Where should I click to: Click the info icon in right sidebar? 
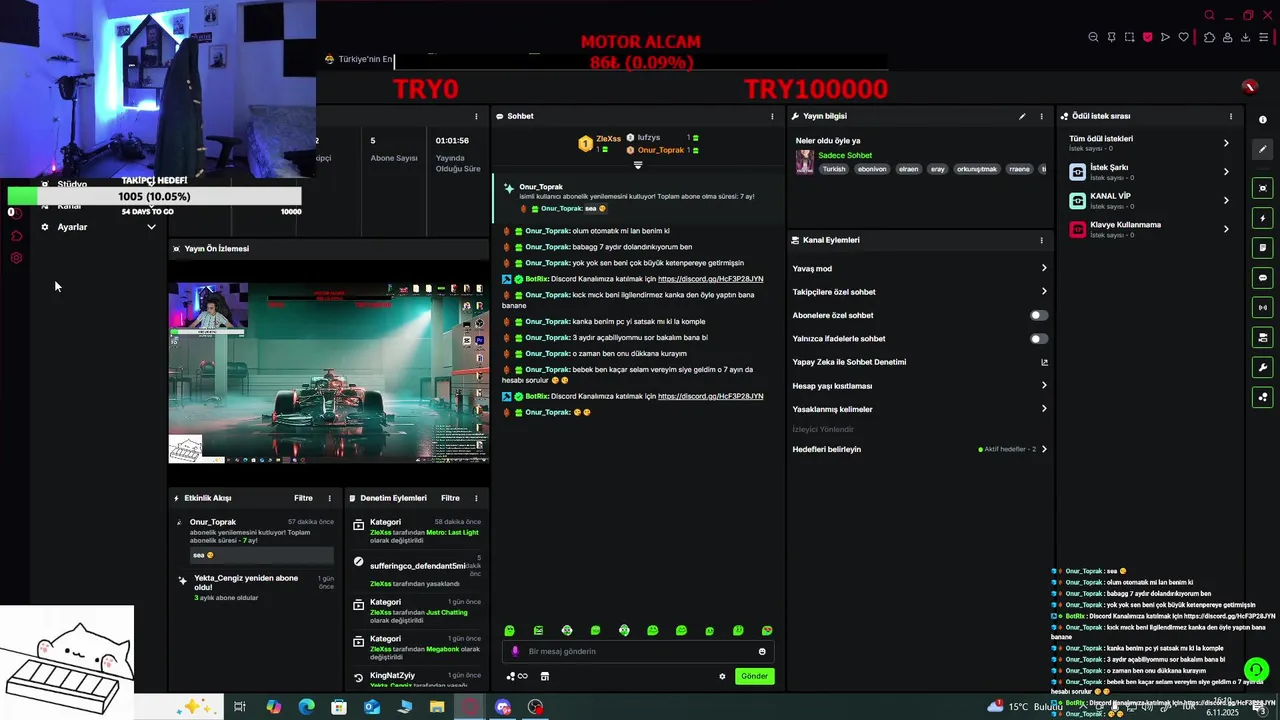tap(1263, 120)
